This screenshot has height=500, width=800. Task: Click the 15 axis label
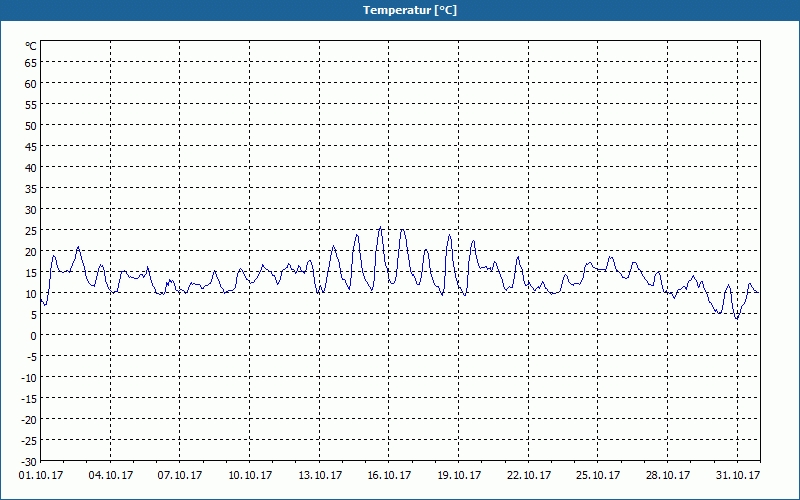point(31,272)
